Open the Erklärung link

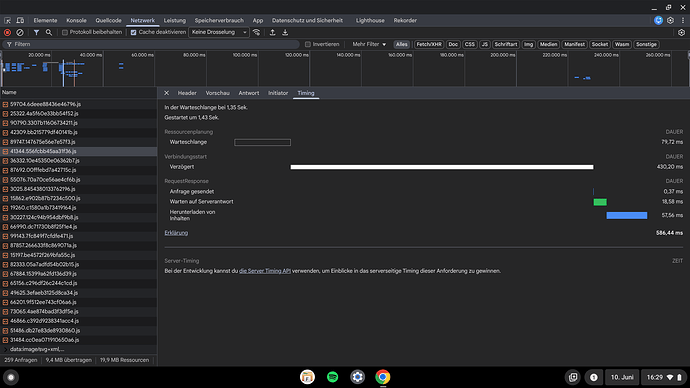point(176,233)
